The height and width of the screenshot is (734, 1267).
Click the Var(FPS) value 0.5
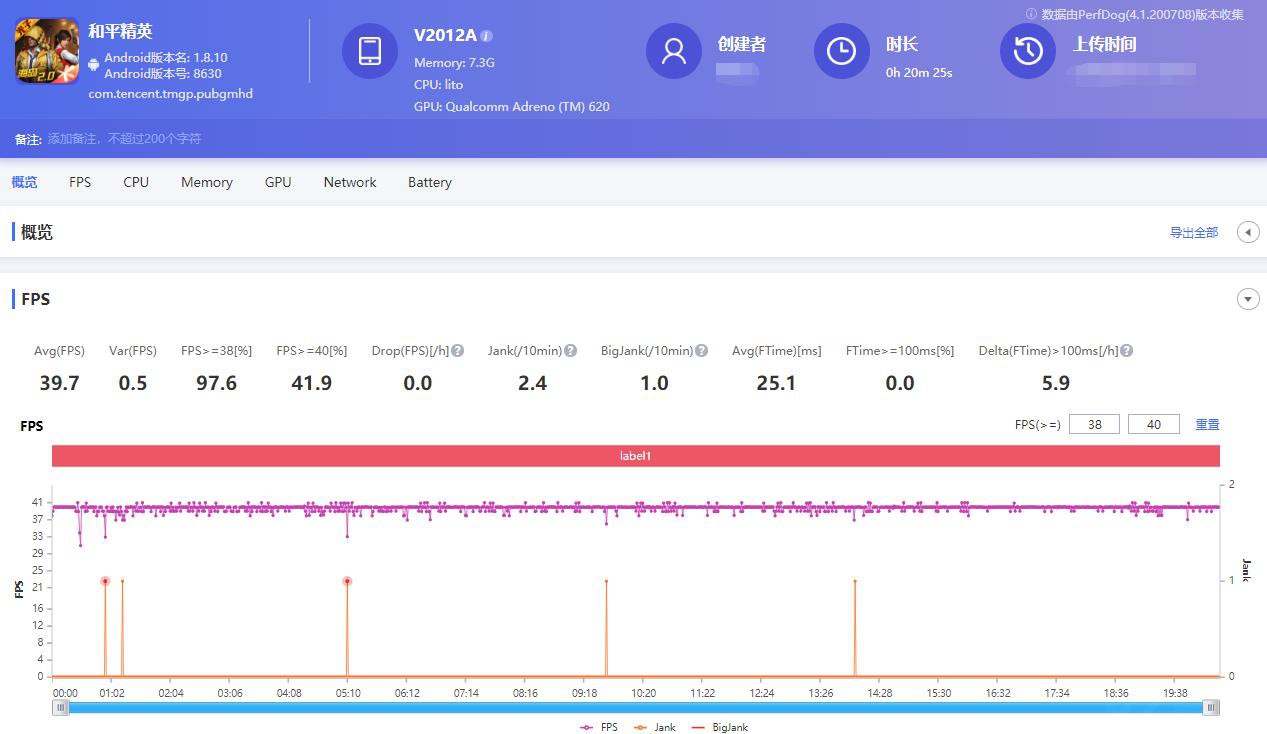click(133, 383)
